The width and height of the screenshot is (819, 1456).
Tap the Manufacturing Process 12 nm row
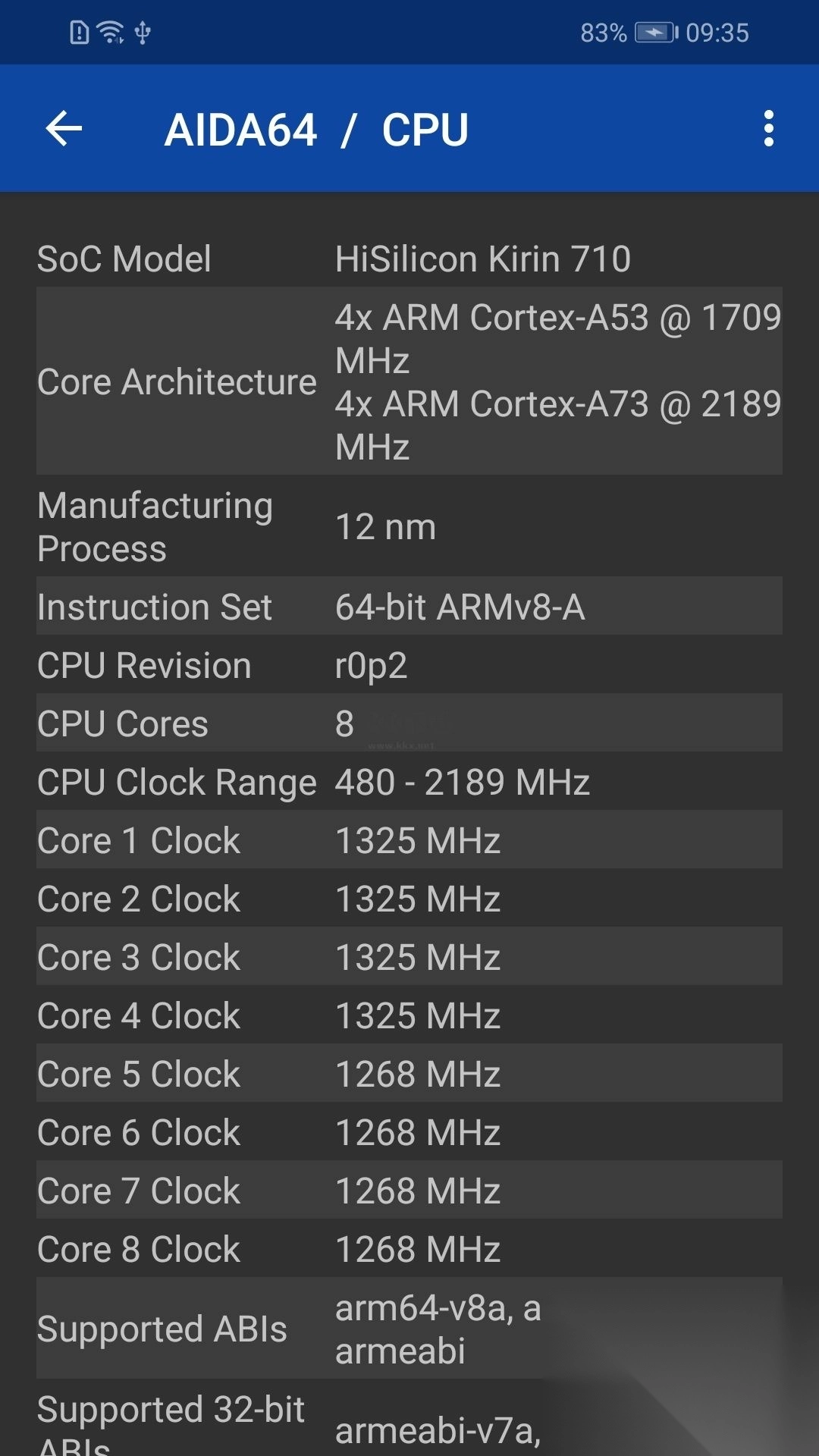pos(409,527)
